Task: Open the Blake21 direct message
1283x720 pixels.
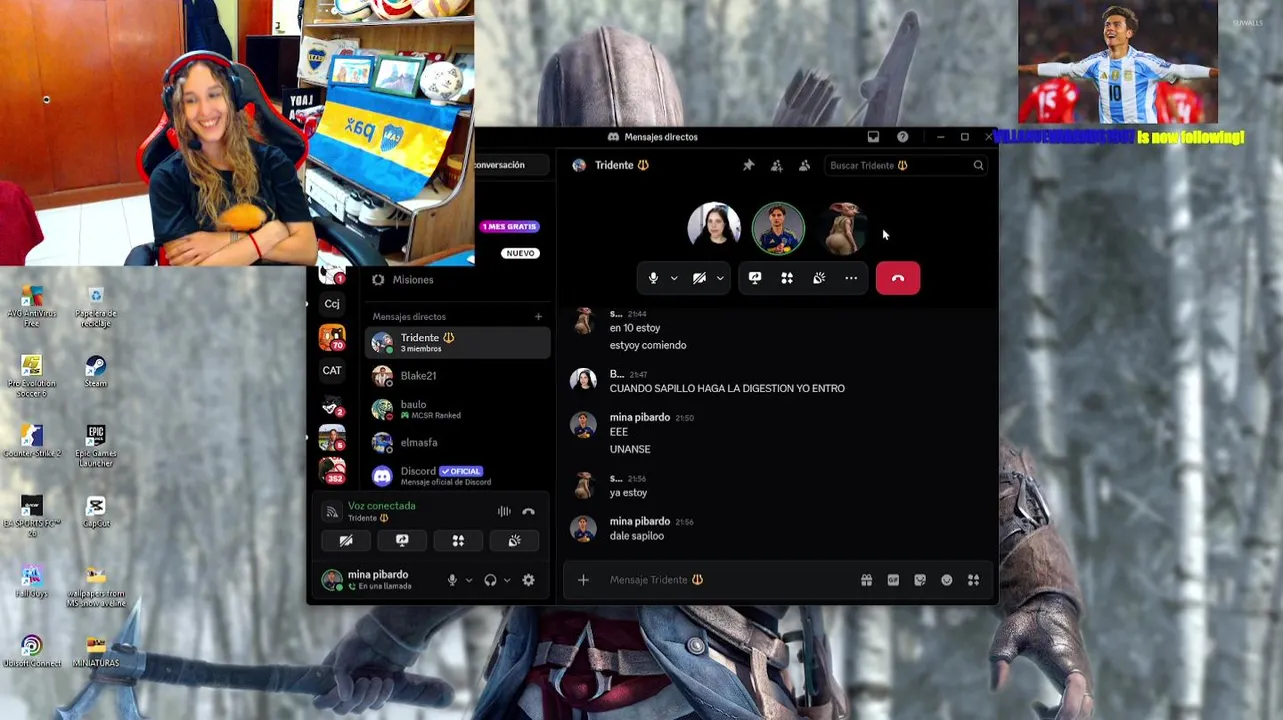Action: click(457, 376)
